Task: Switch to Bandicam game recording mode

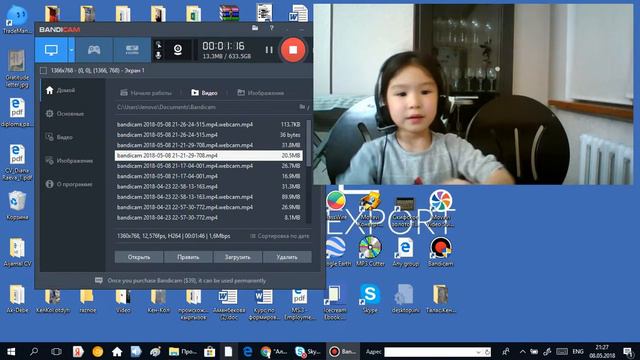Action: pos(94,50)
